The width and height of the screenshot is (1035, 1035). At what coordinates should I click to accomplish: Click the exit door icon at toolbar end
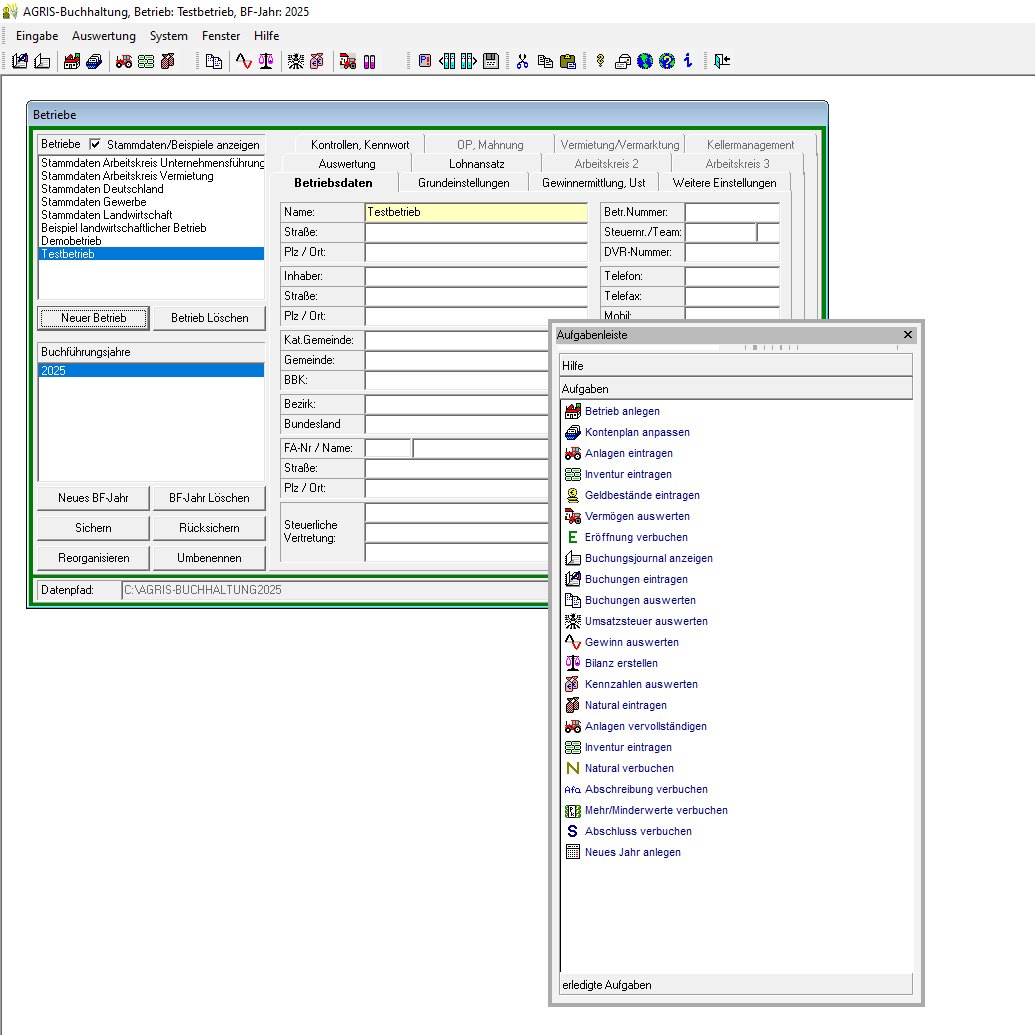[722, 61]
